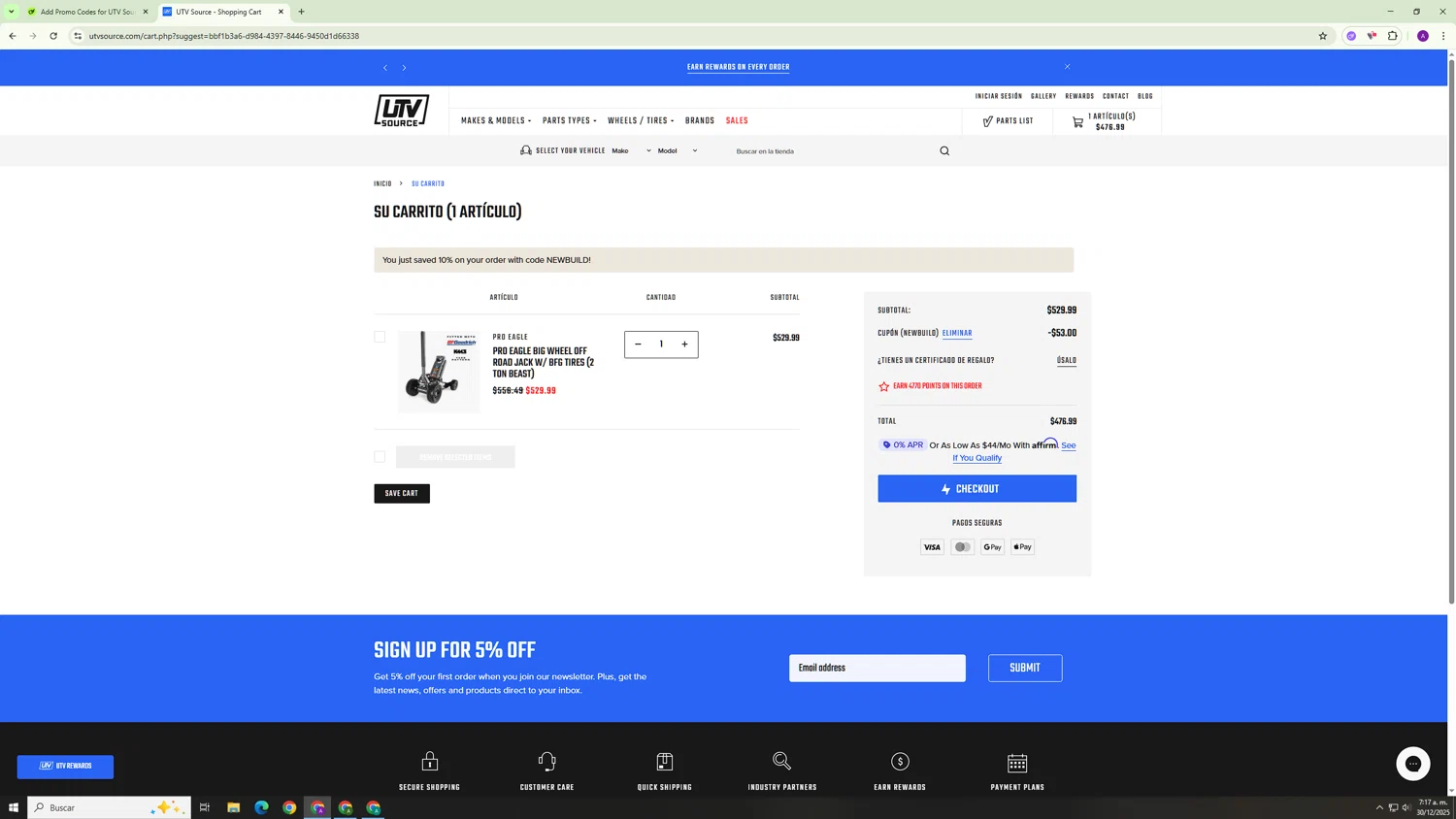Click the Parts List wrench icon

(987, 121)
